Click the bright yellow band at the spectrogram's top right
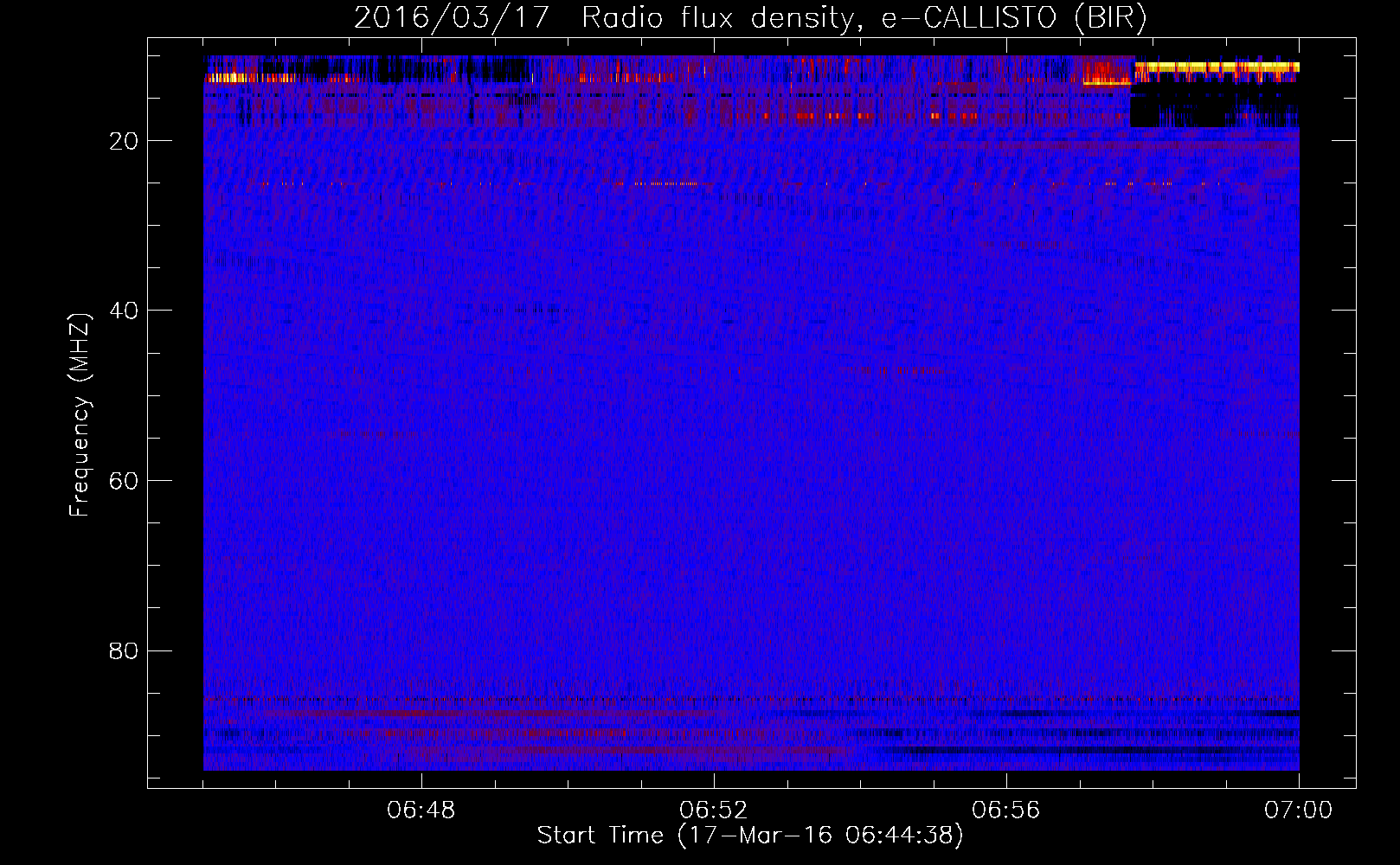Screen dimensions: 1400x865 click(x=1217, y=67)
